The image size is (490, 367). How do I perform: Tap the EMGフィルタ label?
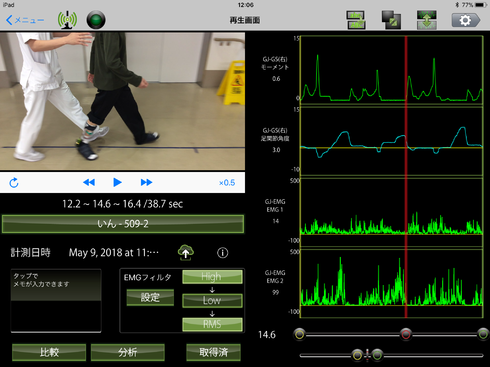(147, 277)
